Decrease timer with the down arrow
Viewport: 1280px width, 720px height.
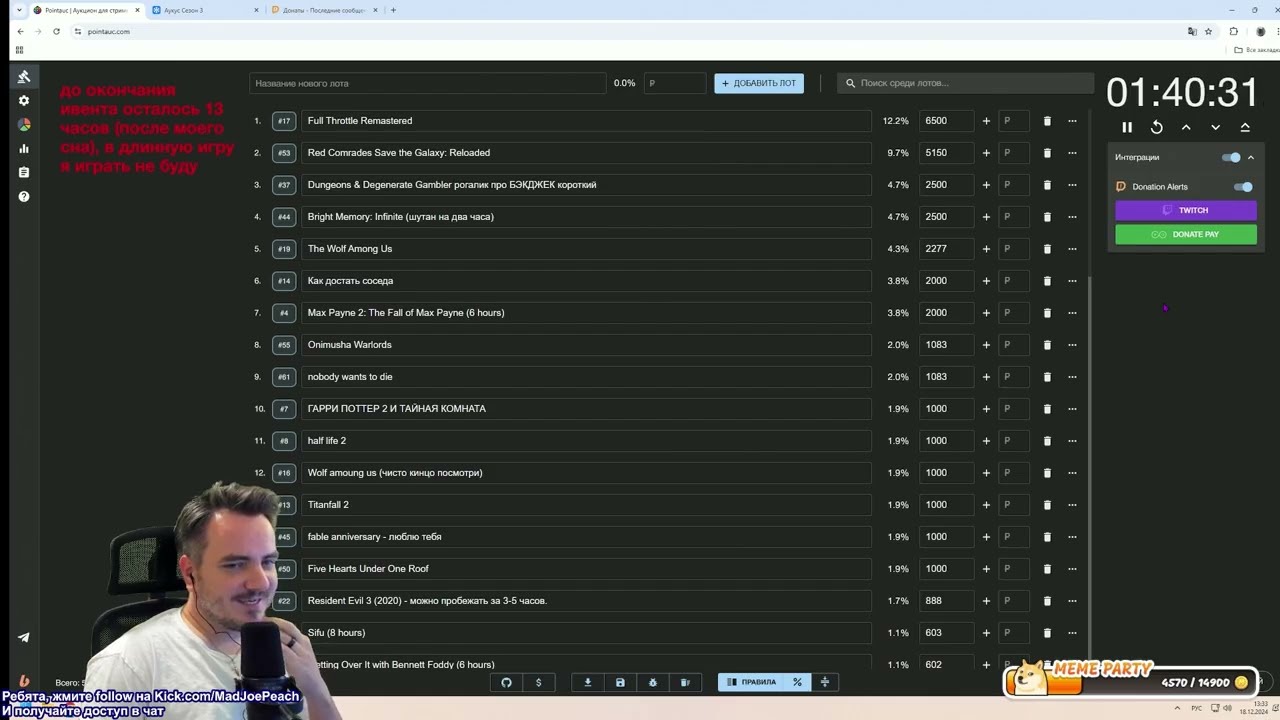click(1216, 128)
